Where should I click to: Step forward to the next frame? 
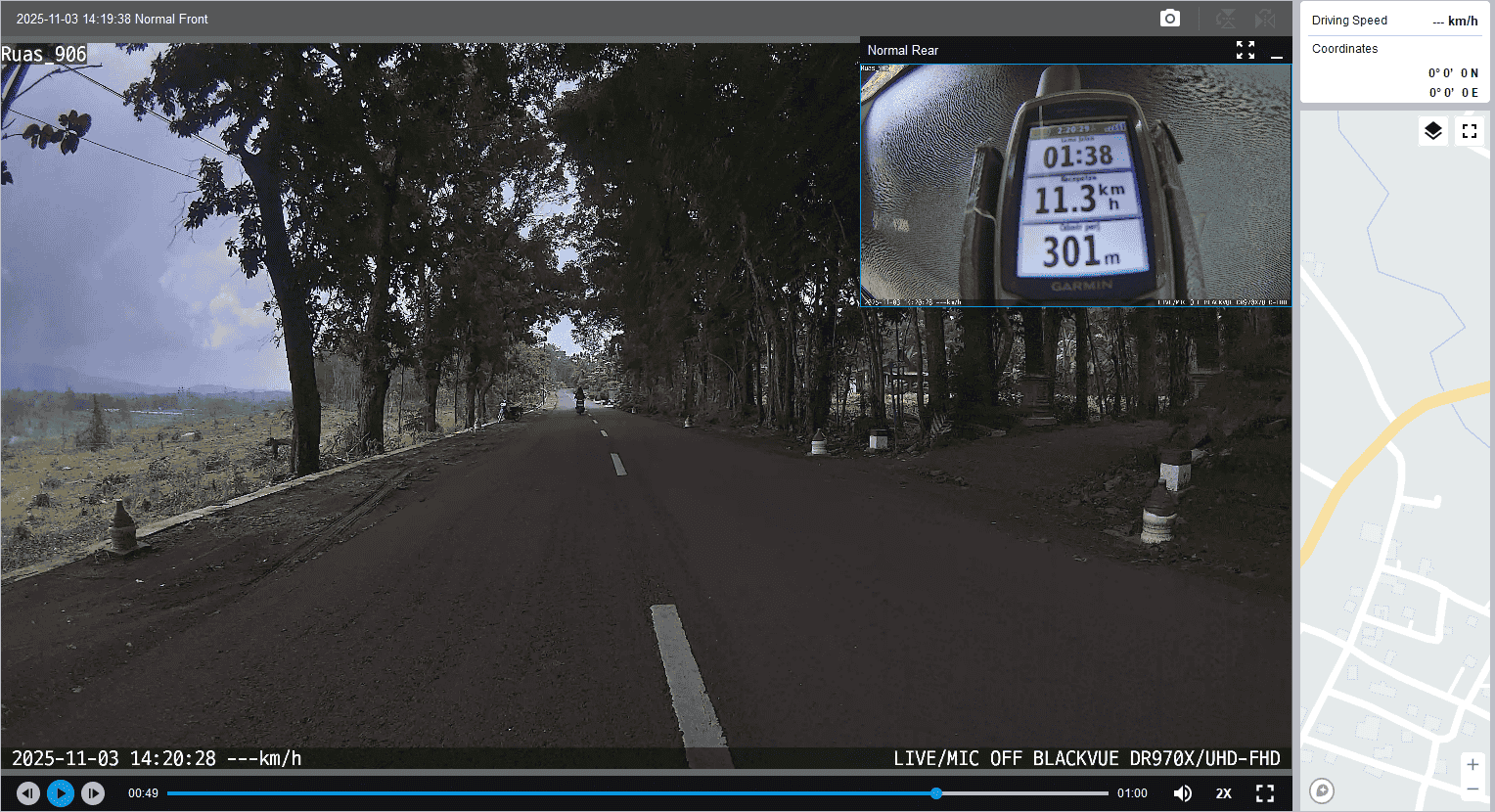tap(93, 793)
